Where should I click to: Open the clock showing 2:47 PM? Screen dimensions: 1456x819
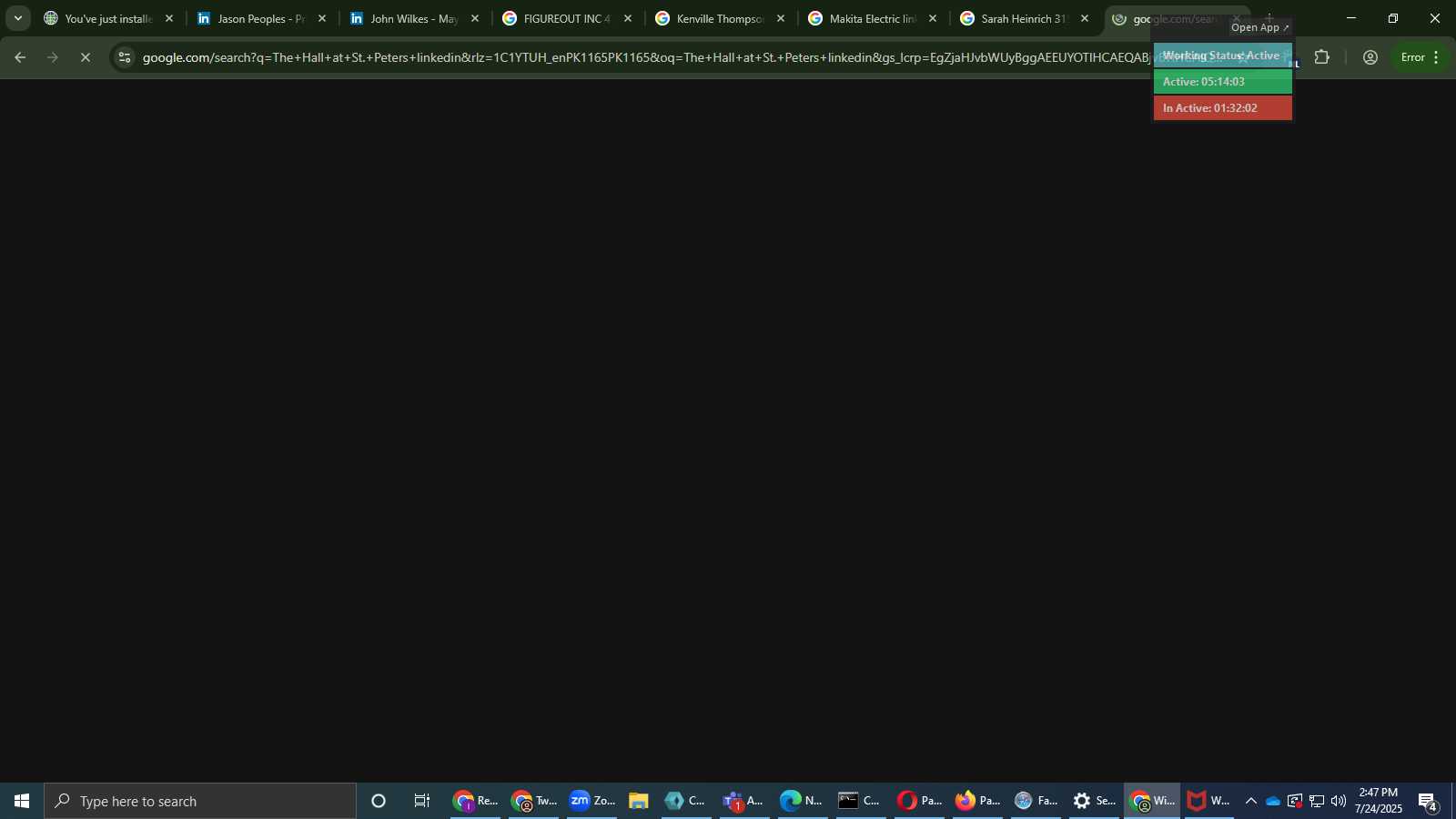1378,801
